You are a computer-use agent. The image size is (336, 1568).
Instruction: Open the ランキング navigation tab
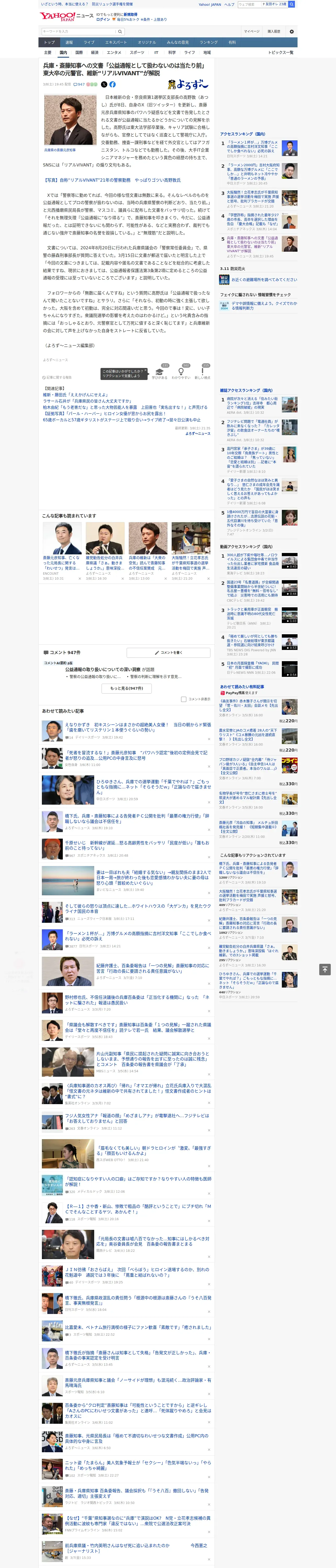click(x=209, y=42)
